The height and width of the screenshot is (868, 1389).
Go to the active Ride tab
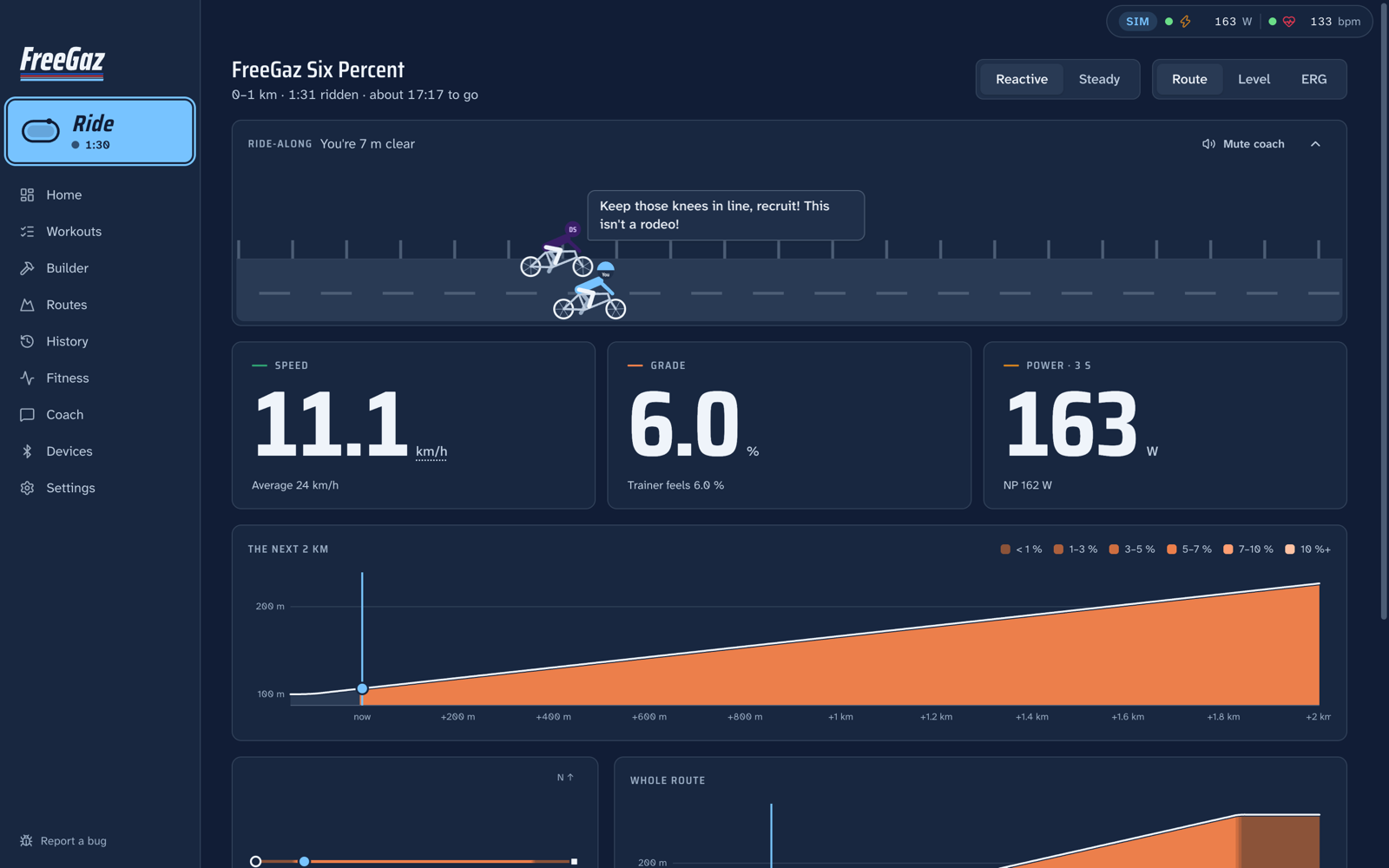click(101, 131)
